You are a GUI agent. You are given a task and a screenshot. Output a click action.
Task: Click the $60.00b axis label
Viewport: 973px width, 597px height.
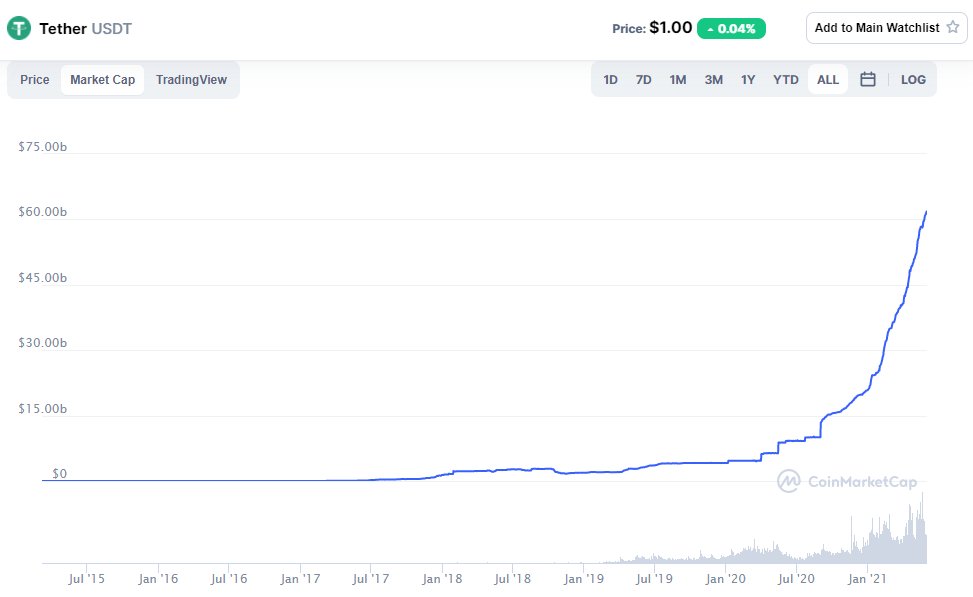42,212
